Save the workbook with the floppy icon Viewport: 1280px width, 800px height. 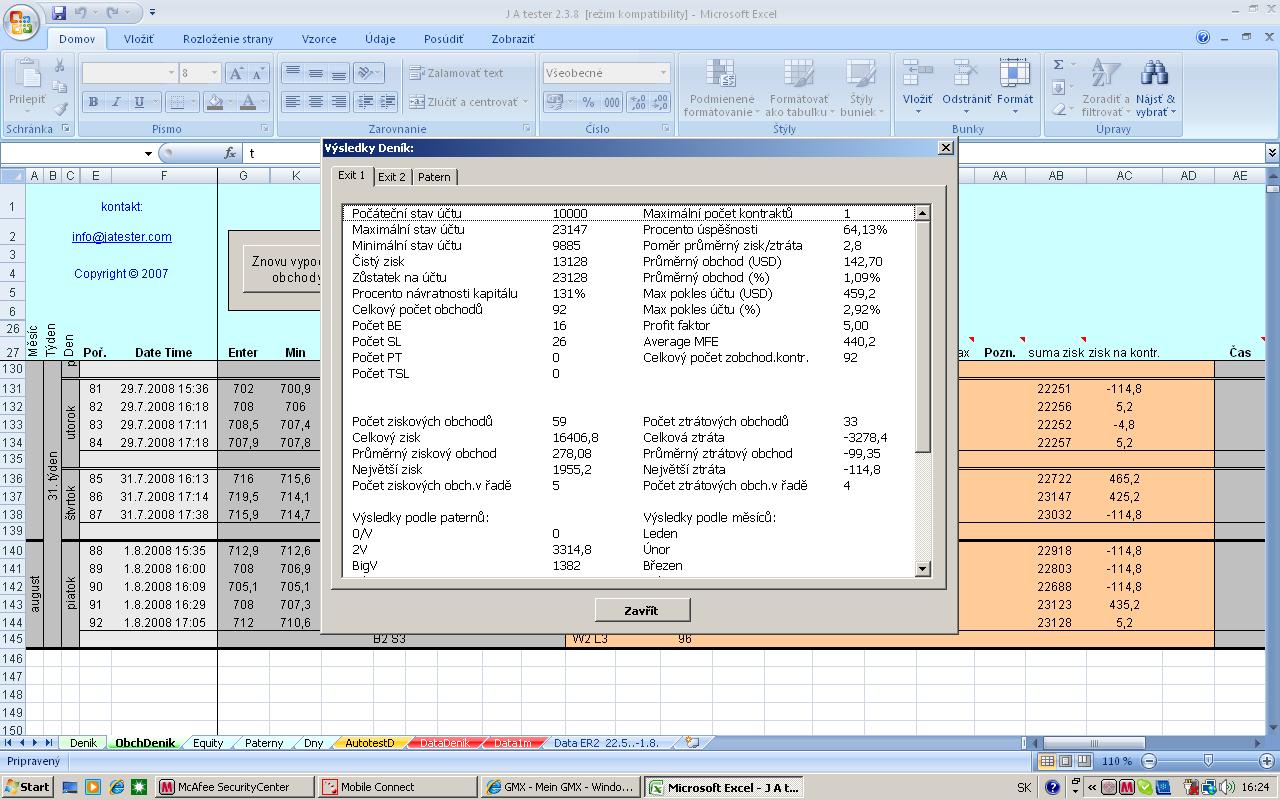(x=59, y=13)
